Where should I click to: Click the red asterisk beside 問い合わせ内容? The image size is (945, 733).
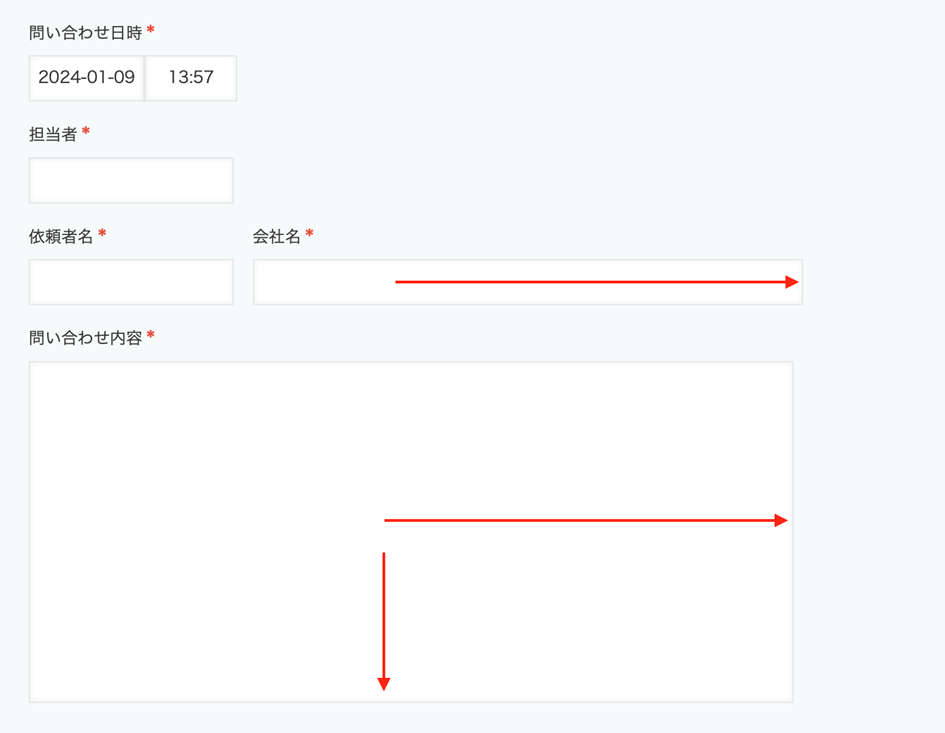pyautogui.click(x=151, y=337)
